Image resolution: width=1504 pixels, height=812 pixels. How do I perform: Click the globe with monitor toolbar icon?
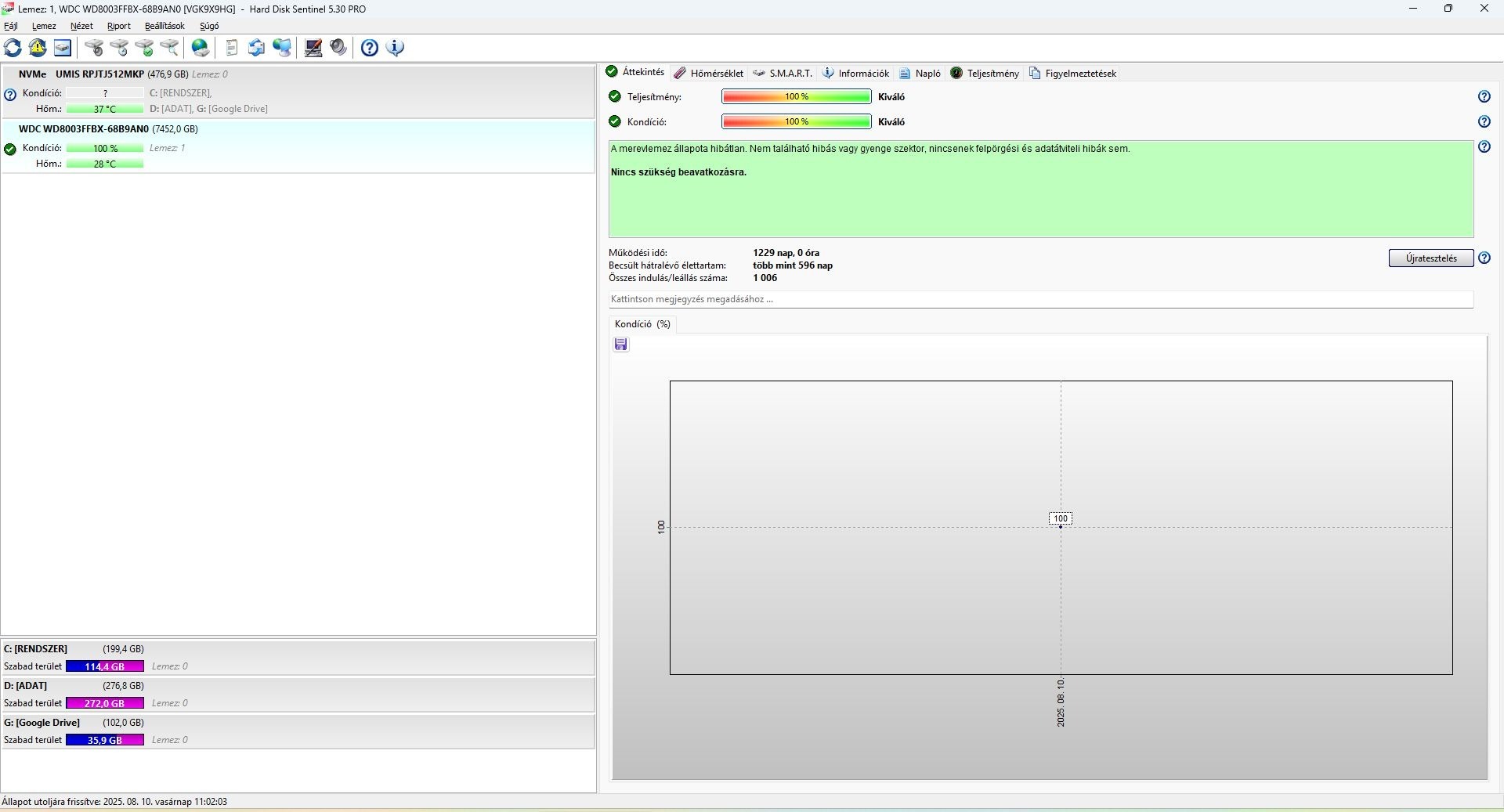tap(282, 48)
